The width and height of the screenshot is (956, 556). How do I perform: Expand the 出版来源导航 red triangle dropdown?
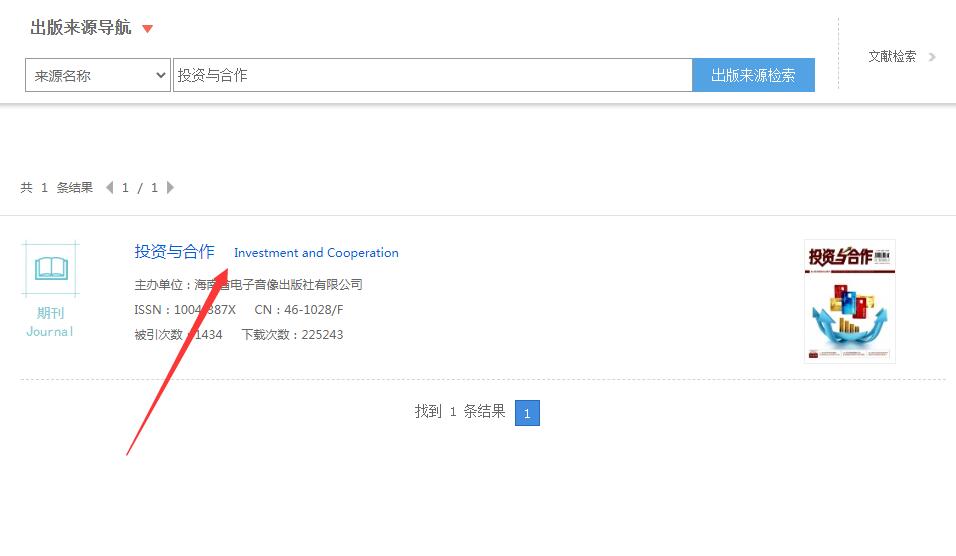[x=147, y=29]
